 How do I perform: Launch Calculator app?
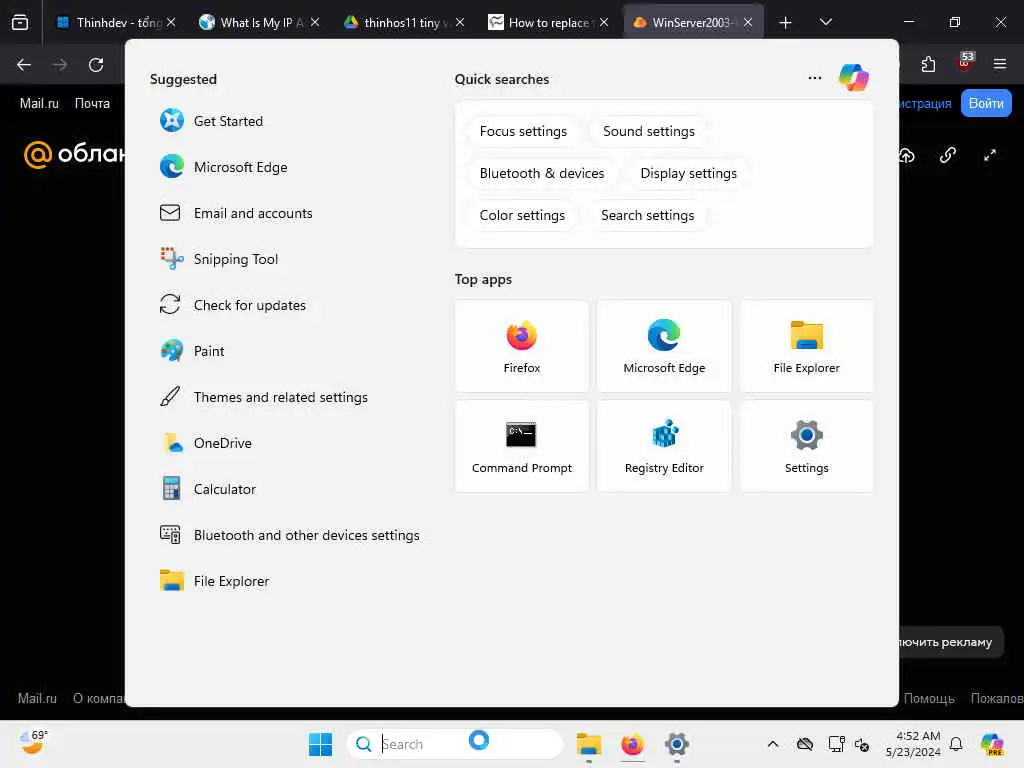point(208,489)
